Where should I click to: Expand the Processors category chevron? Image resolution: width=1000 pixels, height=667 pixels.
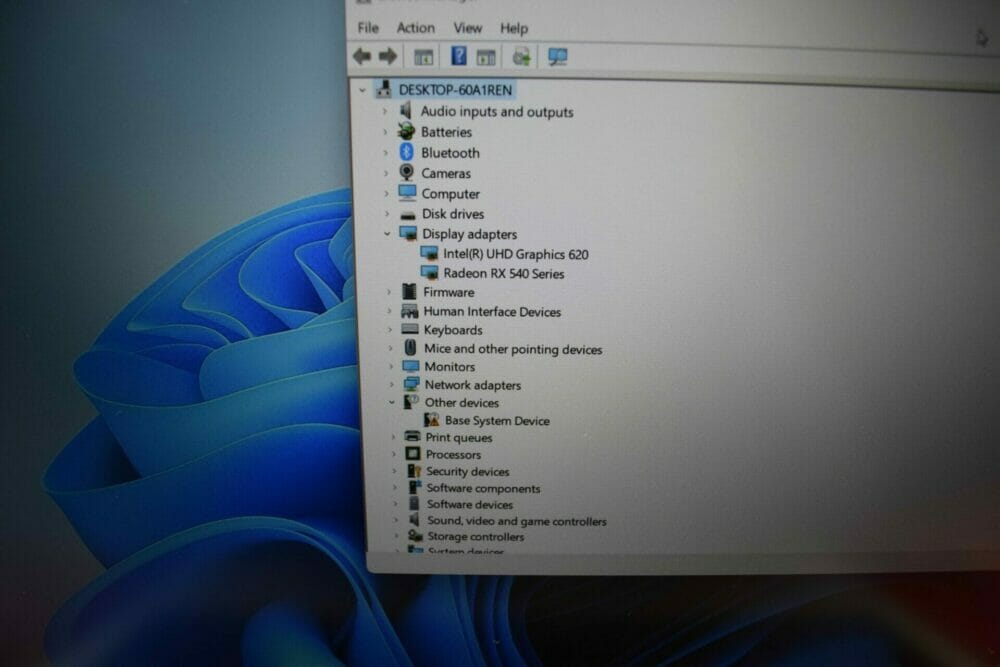(x=393, y=454)
